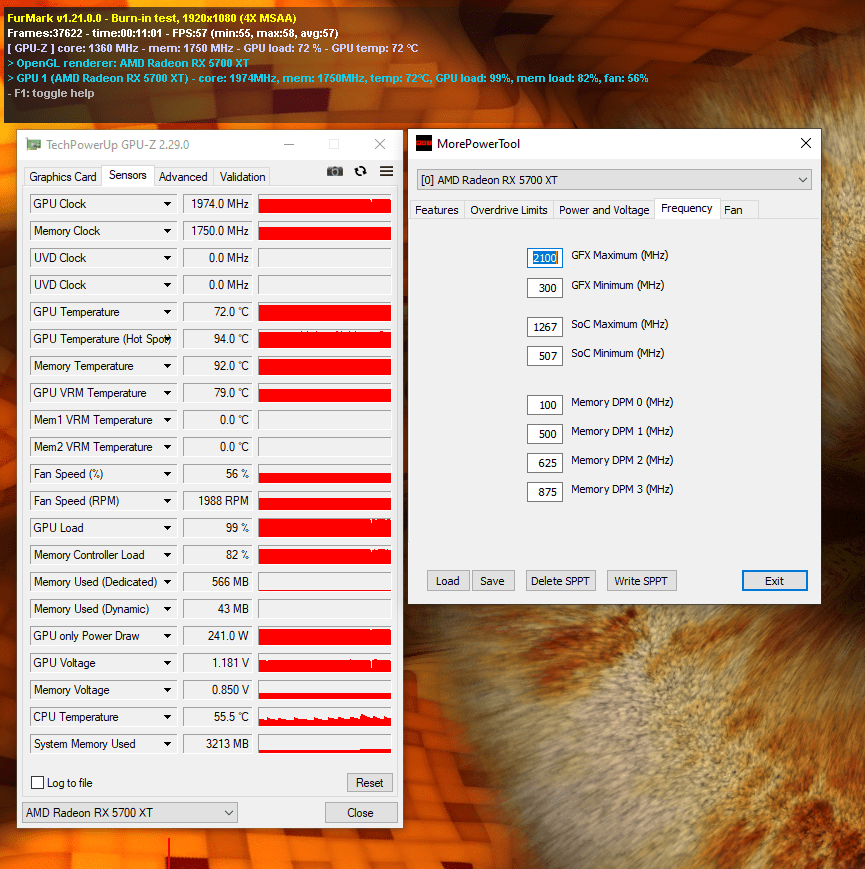Image resolution: width=865 pixels, height=869 pixels.
Task: Expand the GPU Voltage sensor dropdown
Action: (x=167, y=663)
